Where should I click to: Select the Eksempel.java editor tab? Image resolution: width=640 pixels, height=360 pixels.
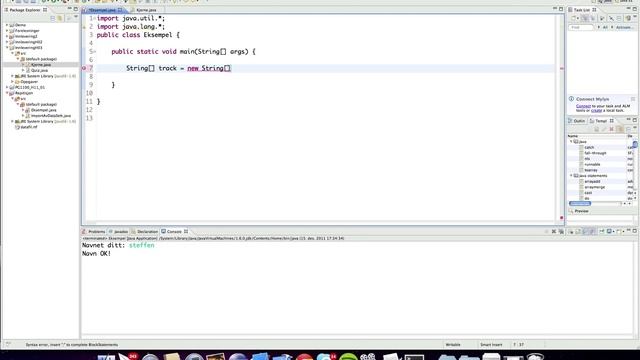[102, 10]
